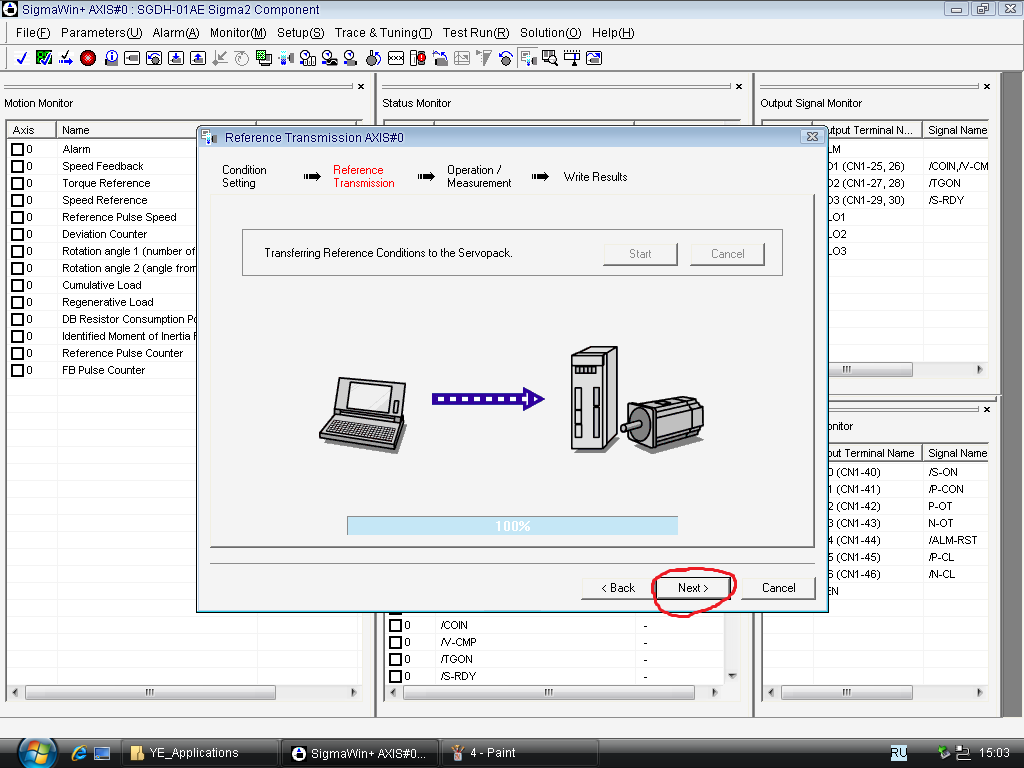The image size is (1024, 768).
Task: Open the Trace & Tuning menu
Action: coord(383,33)
